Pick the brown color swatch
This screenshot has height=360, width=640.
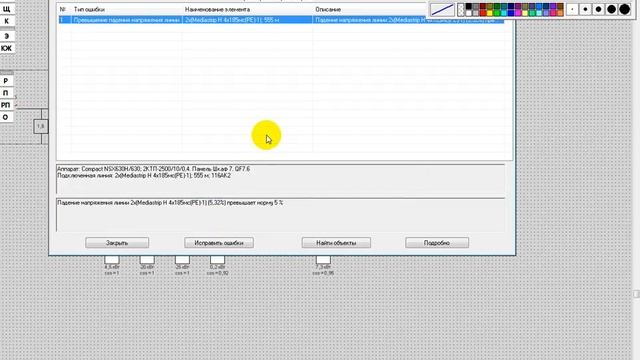click(560, 6)
